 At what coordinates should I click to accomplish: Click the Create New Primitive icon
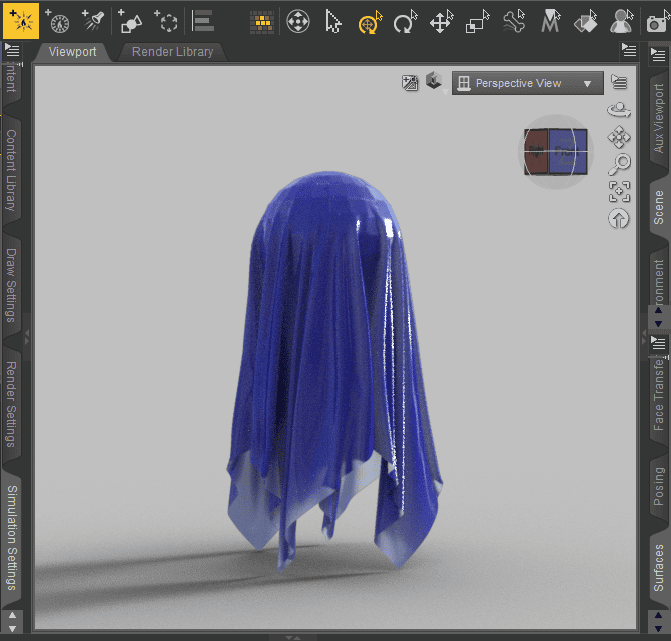coord(130,21)
